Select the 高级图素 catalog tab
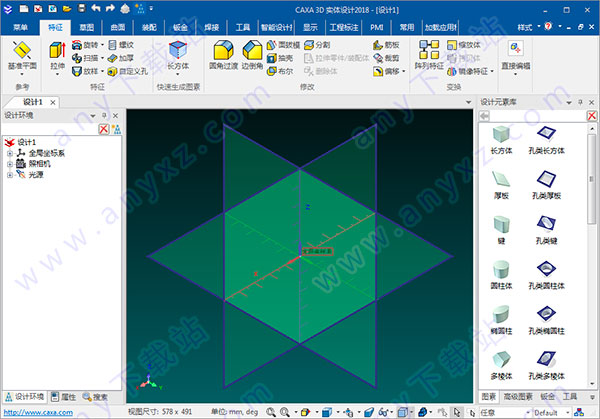 [x=518, y=397]
